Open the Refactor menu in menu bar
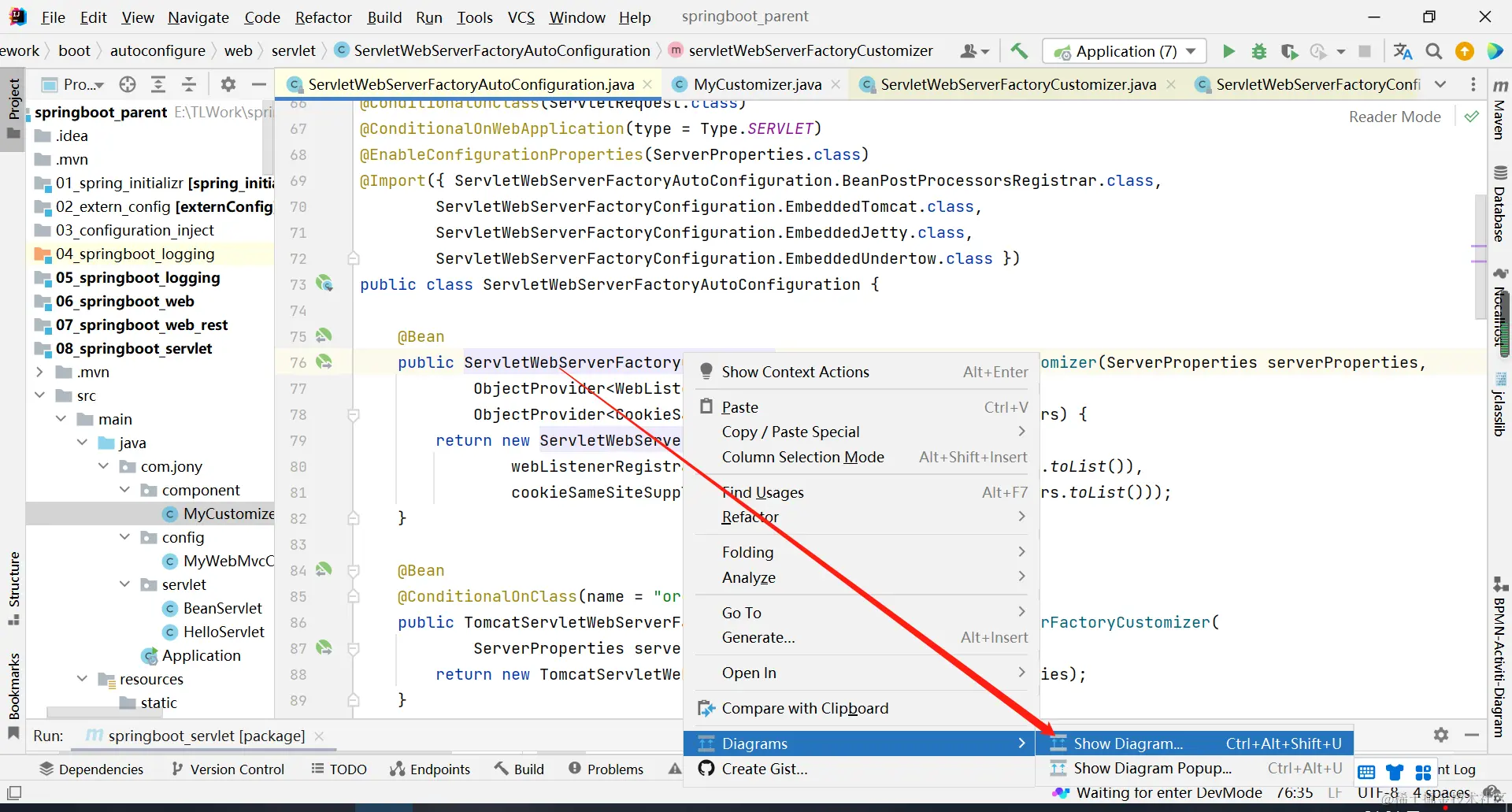The width and height of the screenshot is (1512, 812). click(x=323, y=17)
